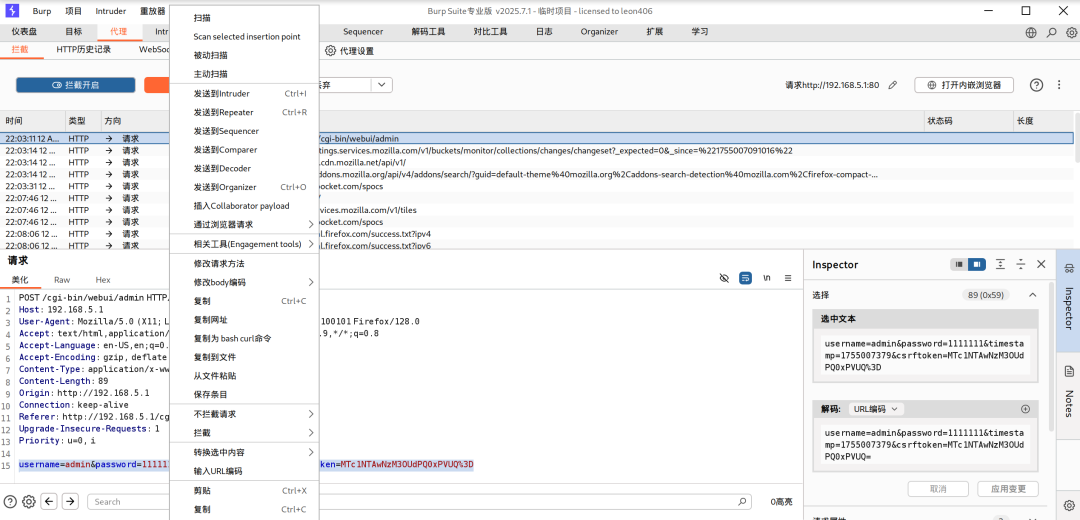Switch Inspector to stacked layout view
Viewport: 1080px width, 520px height.
click(958, 264)
